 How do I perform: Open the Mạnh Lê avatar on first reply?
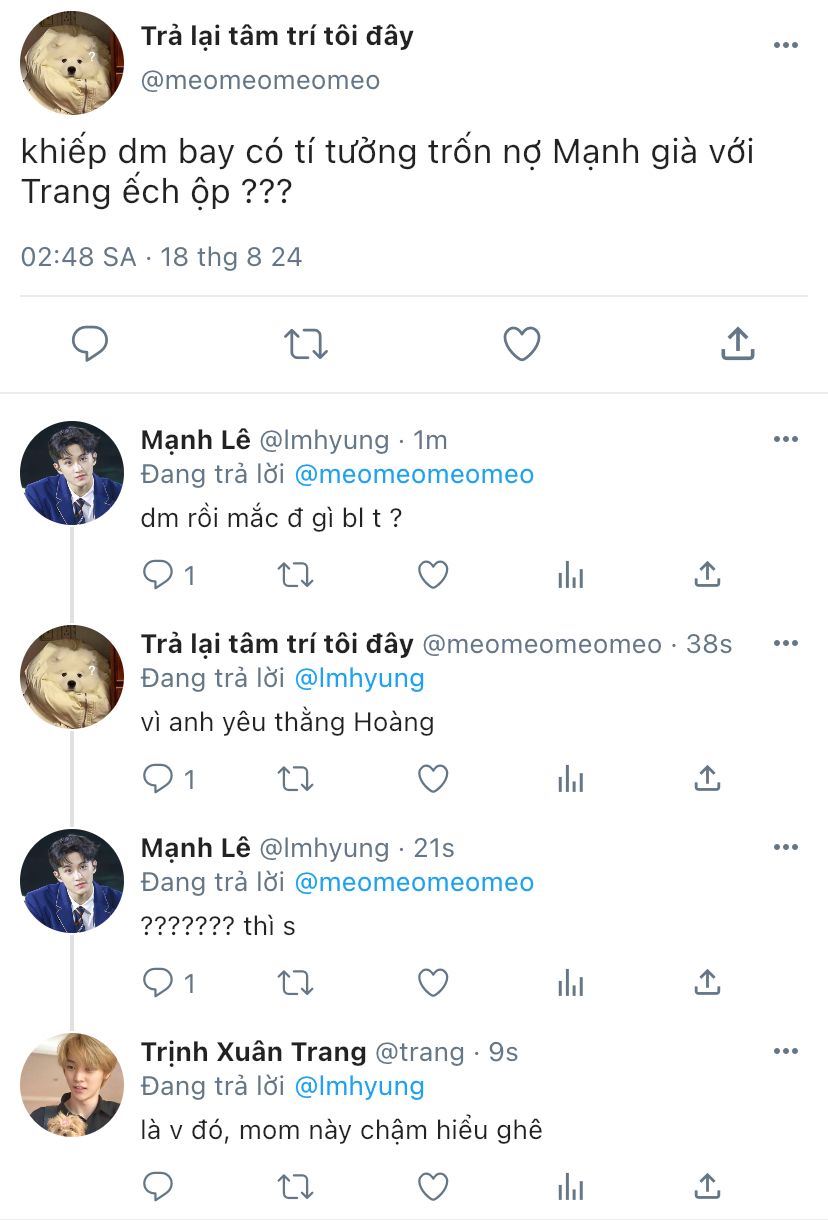tap(72, 473)
